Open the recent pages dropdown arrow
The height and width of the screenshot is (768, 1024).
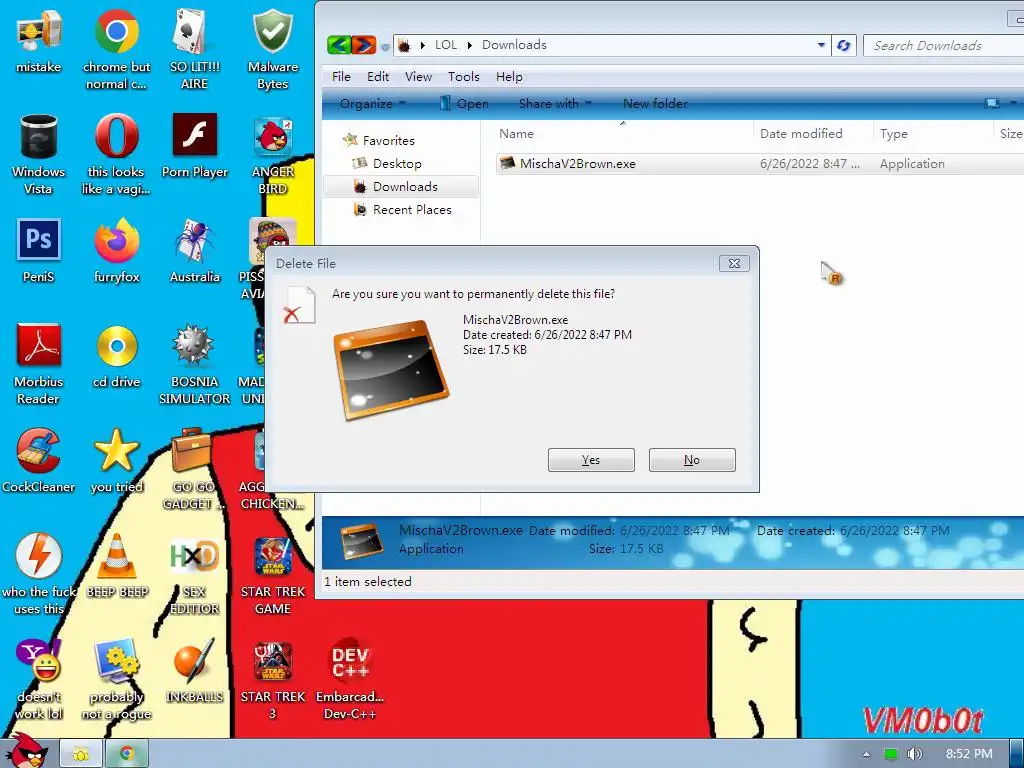pos(385,46)
